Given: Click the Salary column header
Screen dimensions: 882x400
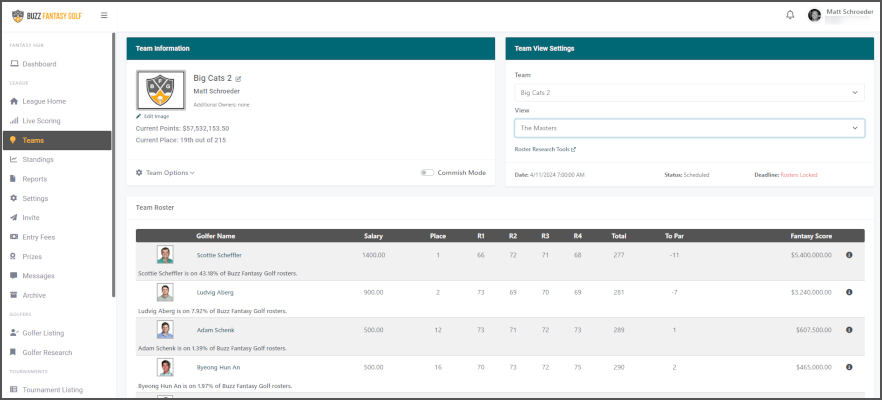Looking at the screenshot, I should pos(374,236).
